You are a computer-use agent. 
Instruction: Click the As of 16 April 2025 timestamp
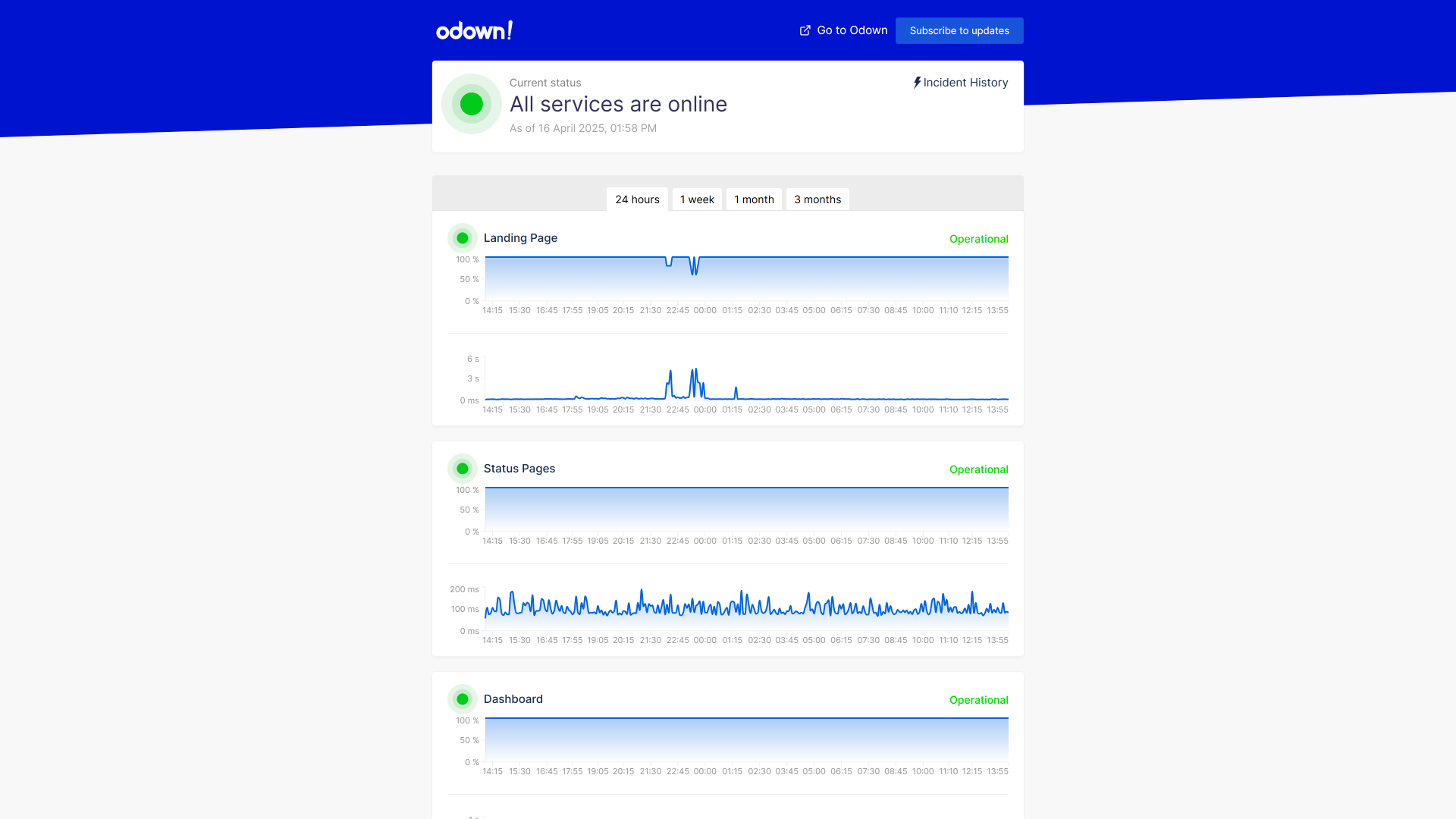pos(583,128)
